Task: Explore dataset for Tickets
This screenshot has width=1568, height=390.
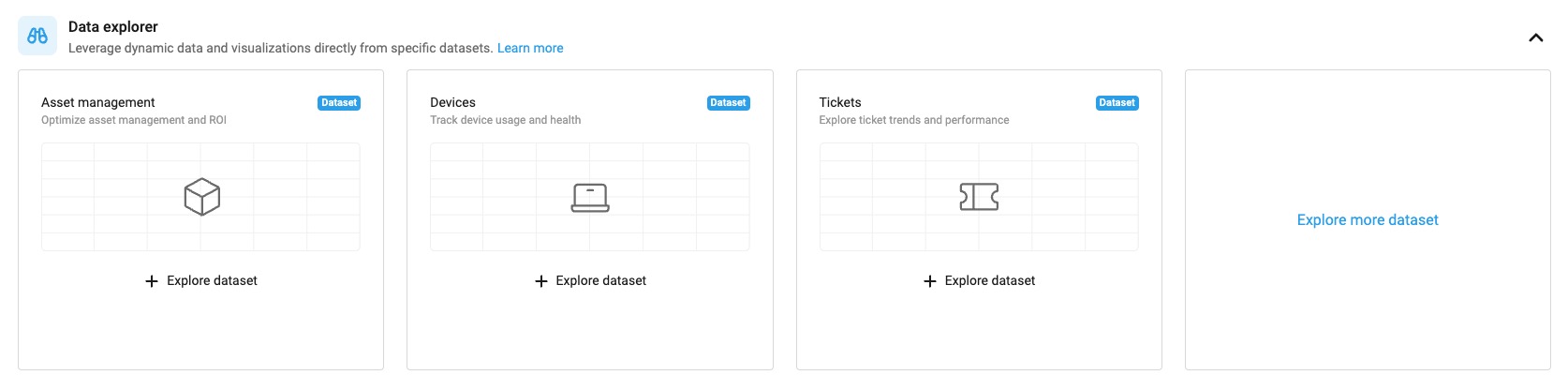Action: (989, 281)
